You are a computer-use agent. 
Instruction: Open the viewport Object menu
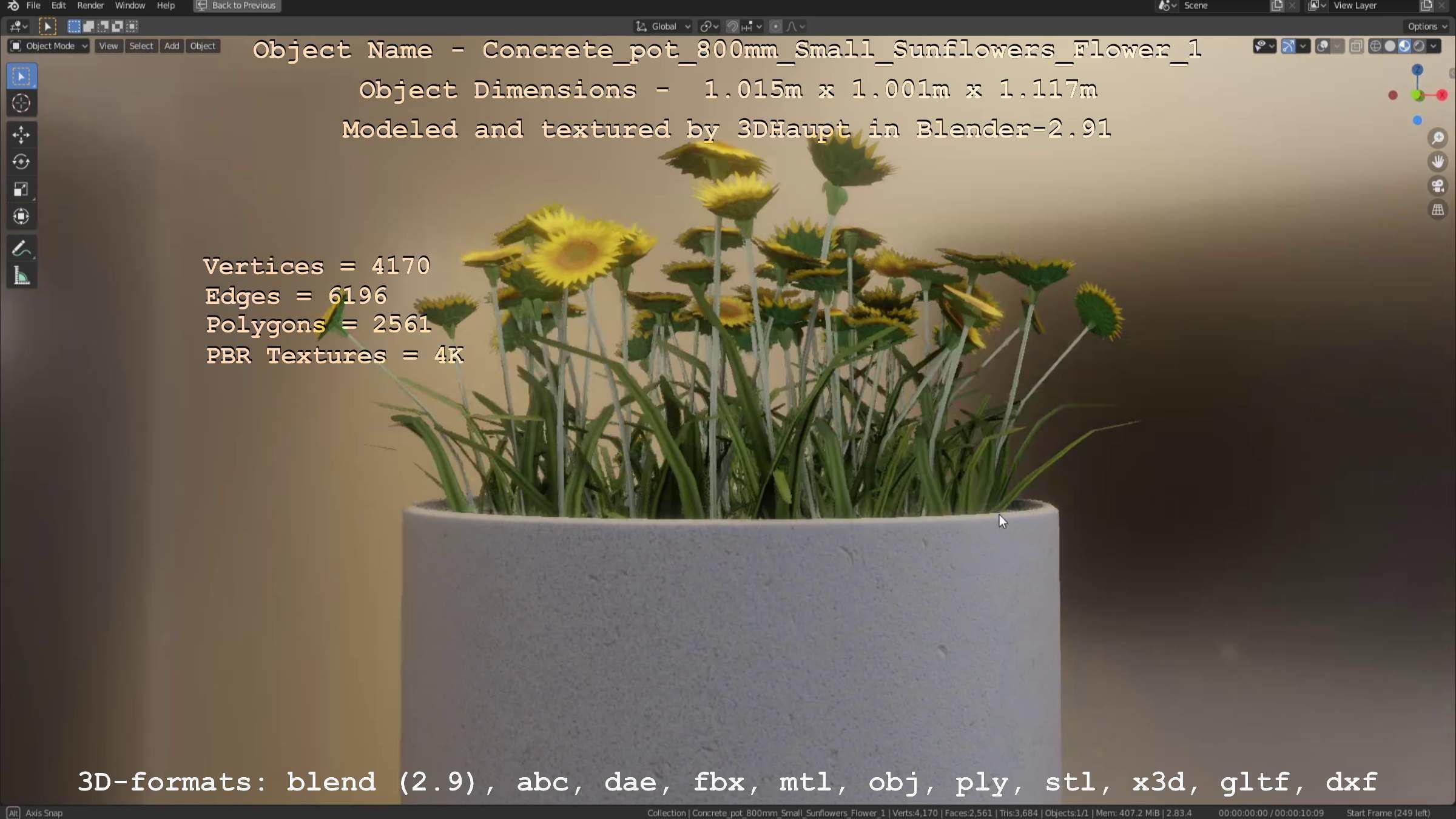point(203,46)
